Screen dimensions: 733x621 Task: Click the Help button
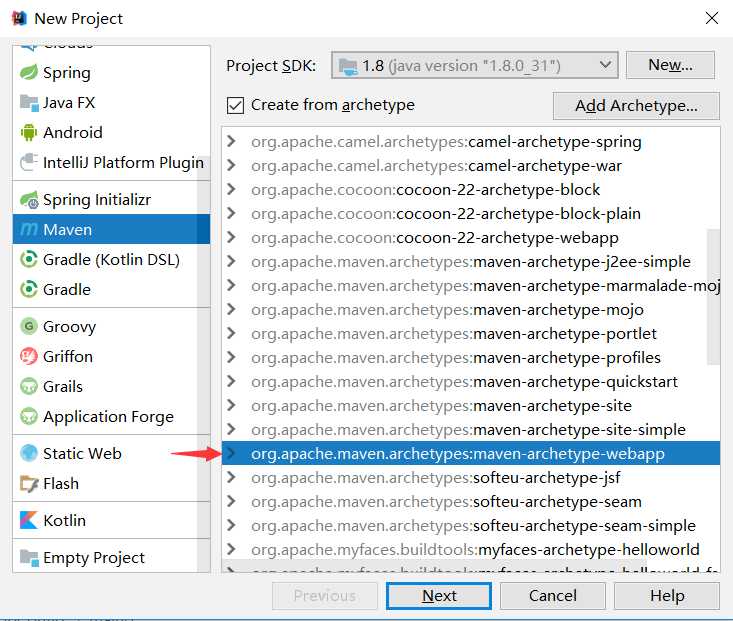[x=667, y=596]
